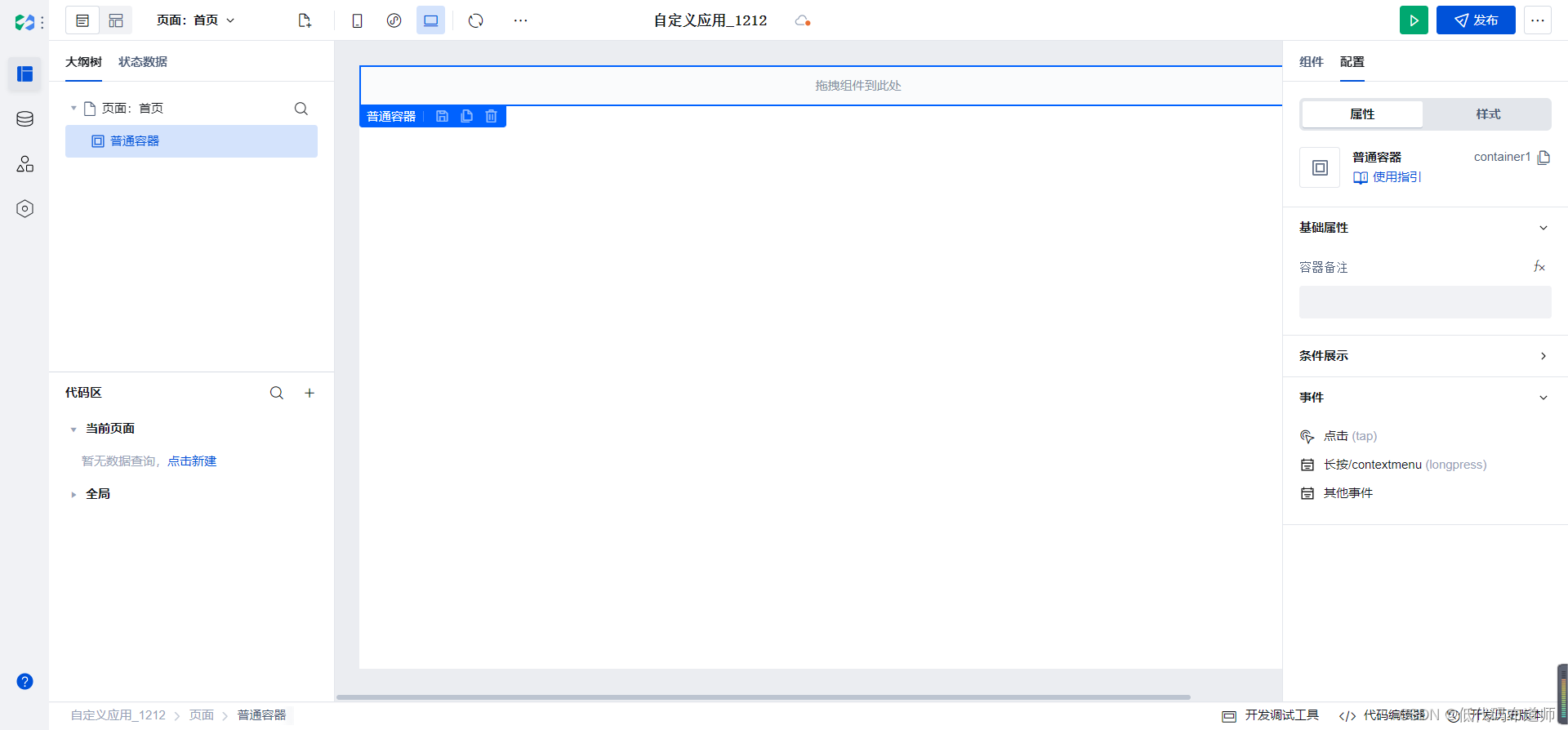Switch to the 状态数据 tab
Viewport: 1568px width, 730px height.
point(143,62)
